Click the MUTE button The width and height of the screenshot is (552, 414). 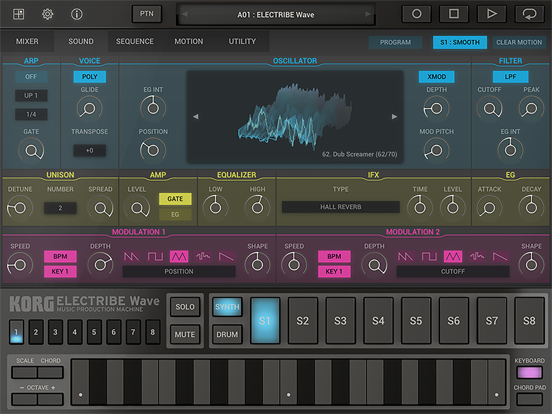point(185,334)
